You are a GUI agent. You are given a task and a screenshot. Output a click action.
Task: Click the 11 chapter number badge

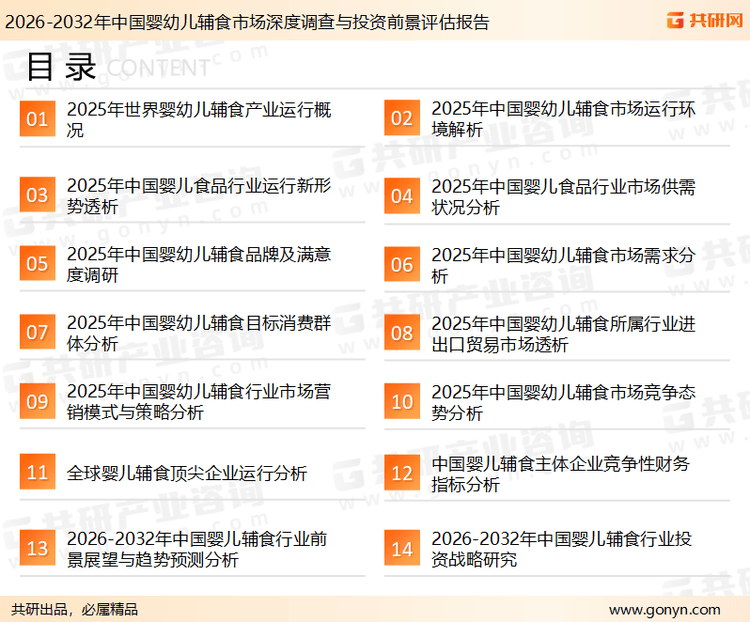pyautogui.click(x=37, y=472)
